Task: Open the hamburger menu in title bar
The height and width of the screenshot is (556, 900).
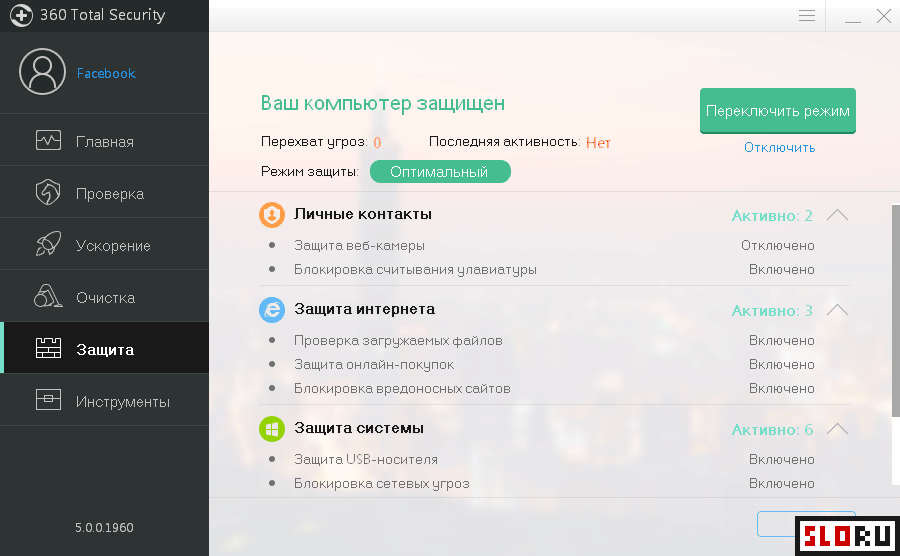Action: (x=806, y=15)
